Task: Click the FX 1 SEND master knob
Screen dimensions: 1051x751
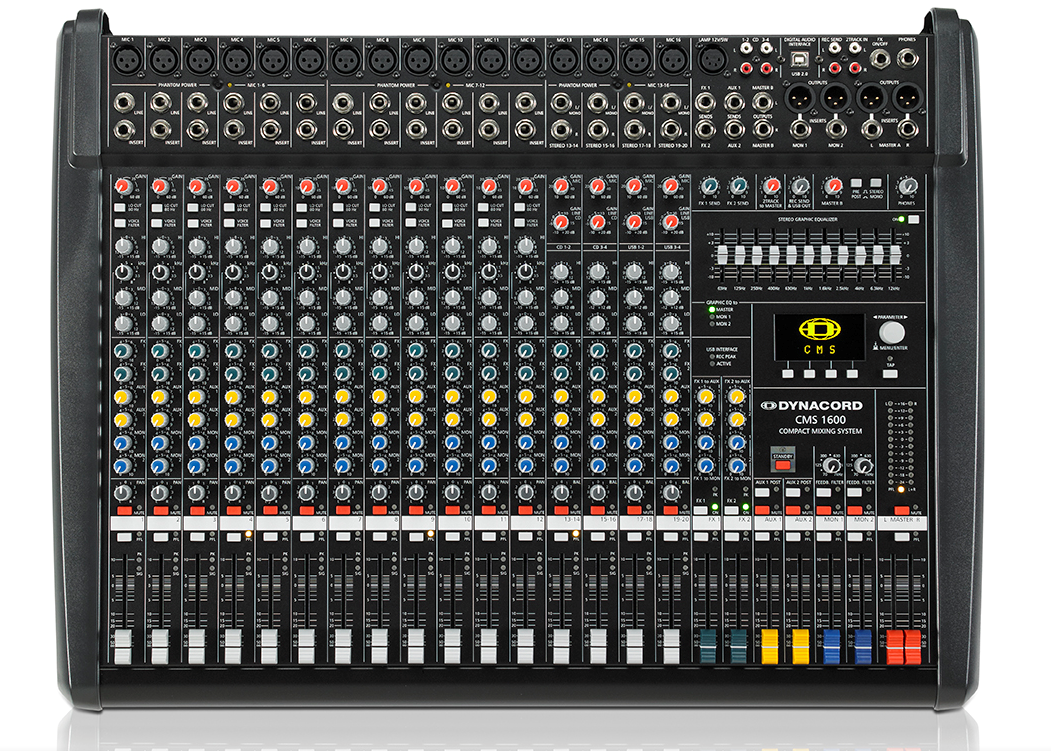Action: (x=709, y=186)
